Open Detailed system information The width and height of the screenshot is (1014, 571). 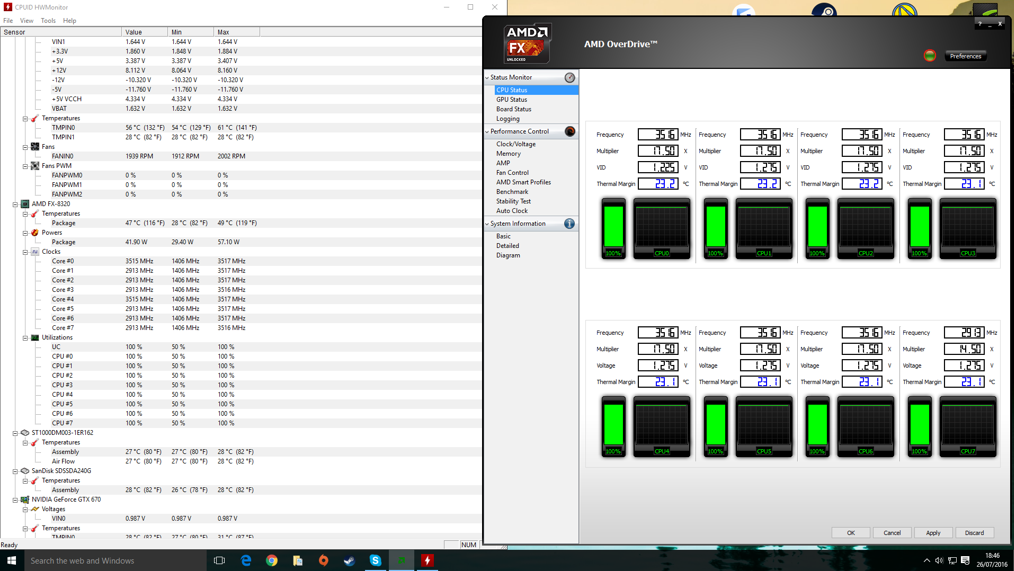[508, 246]
